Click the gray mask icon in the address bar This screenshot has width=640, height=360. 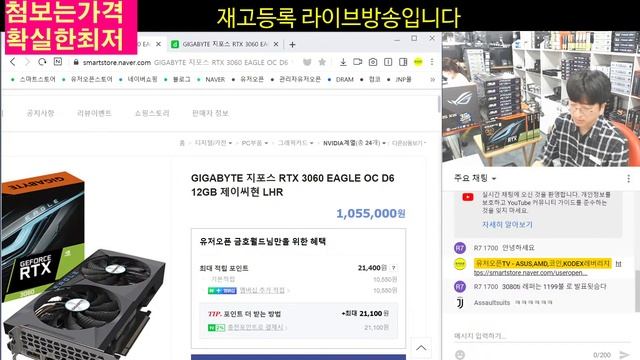coord(307,62)
